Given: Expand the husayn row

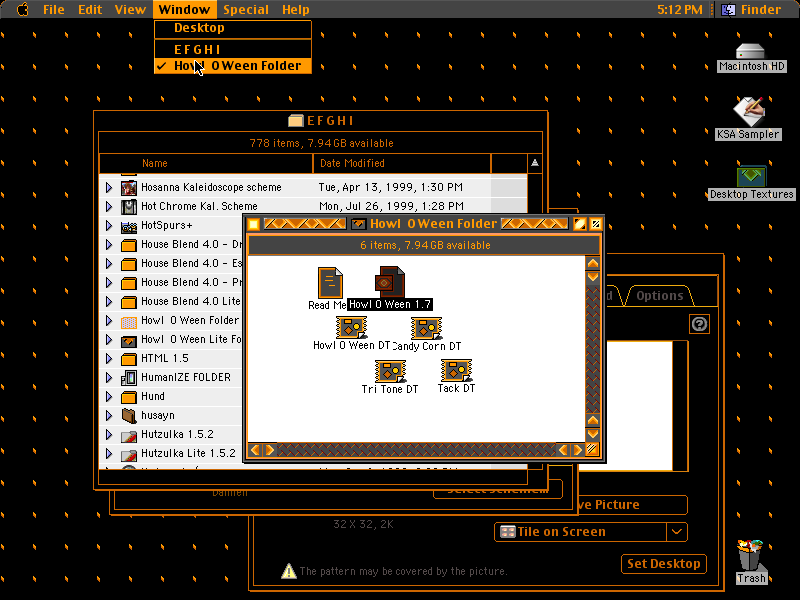Looking at the screenshot, I should [x=109, y=415].
